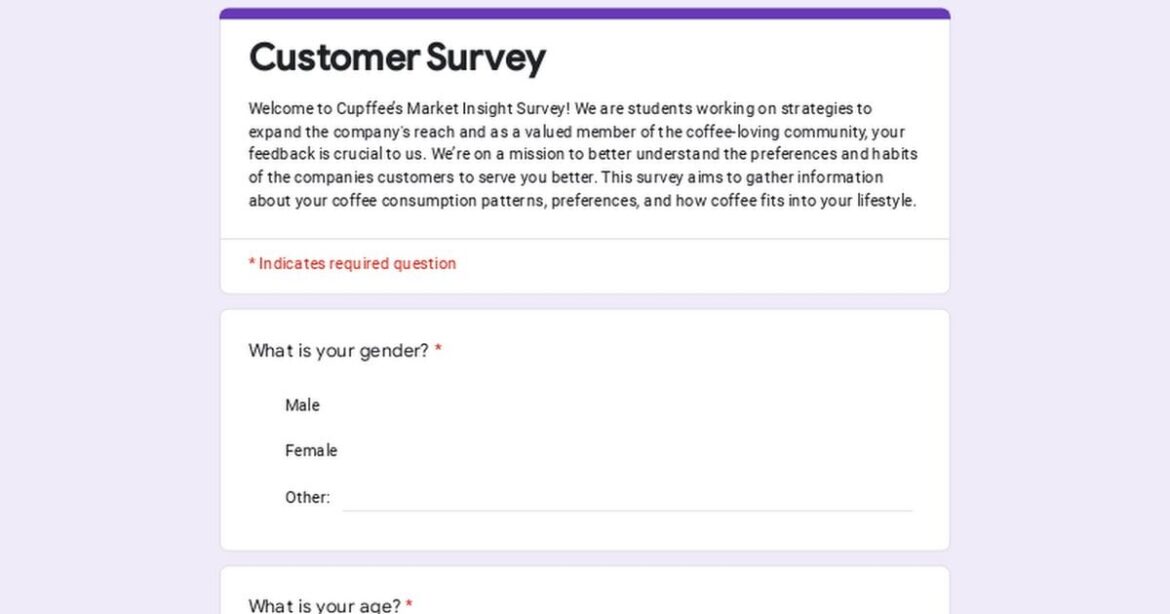Click the Other text entry line
Screen dimensions: 1170x614
[630, 505]
